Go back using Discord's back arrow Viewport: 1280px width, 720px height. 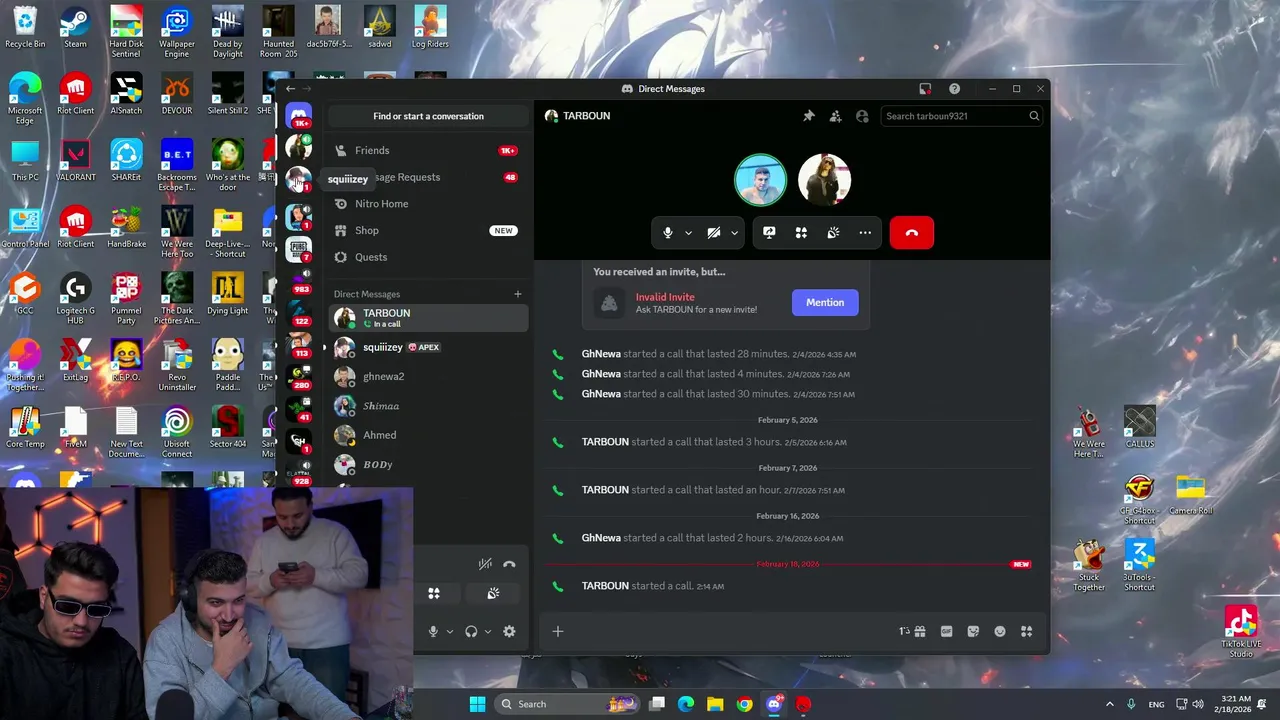click(290, 89)
